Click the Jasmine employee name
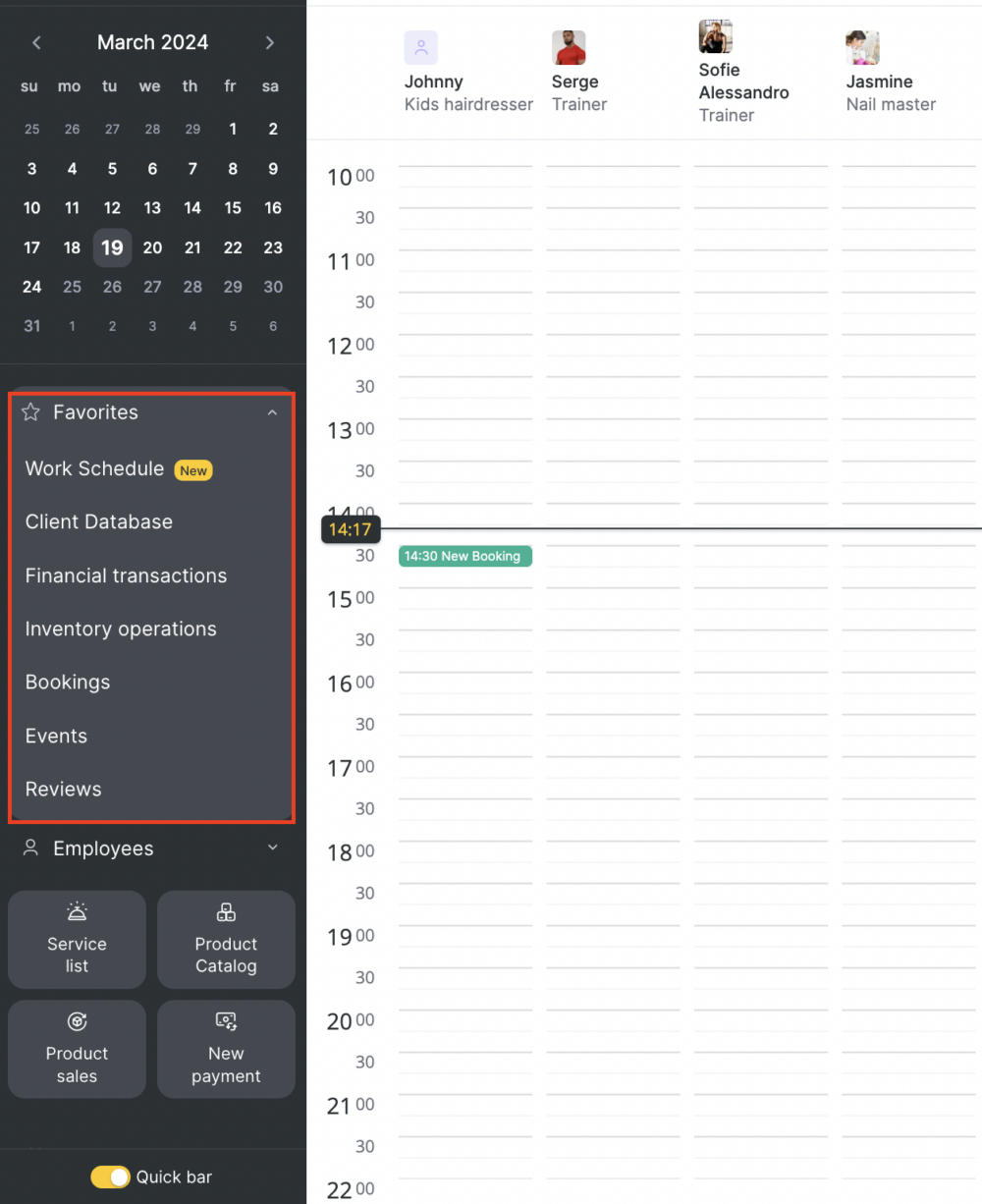 tap(879, 82)
